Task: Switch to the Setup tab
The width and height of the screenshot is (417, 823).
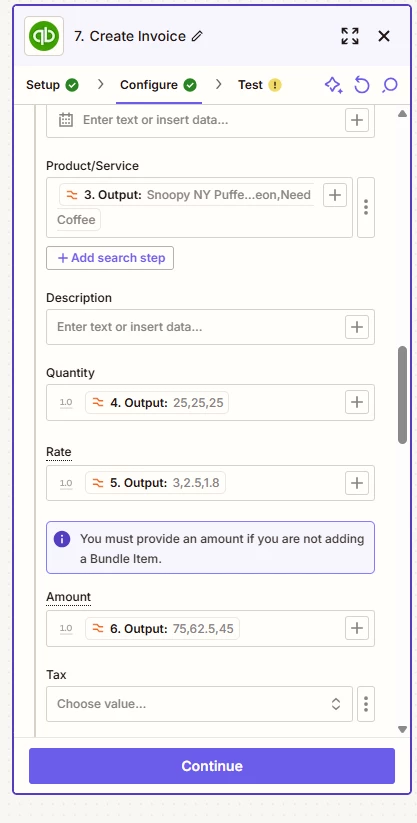Action: [52, 85]
